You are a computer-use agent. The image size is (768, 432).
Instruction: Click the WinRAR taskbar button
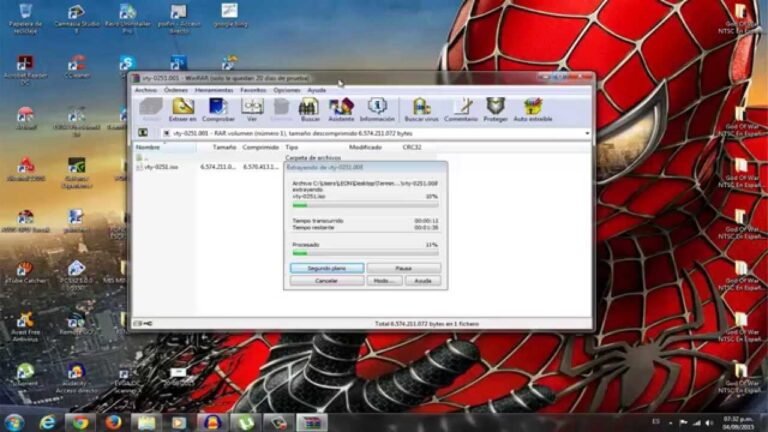[x=312, y=422]
